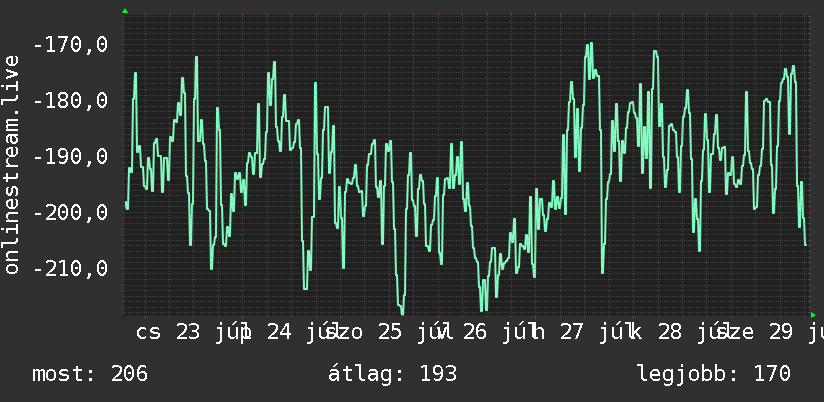This screenshot has height=402, width=824.
Task: Click the onlinestream.live vertical axis title
Action: coord(12,164)
